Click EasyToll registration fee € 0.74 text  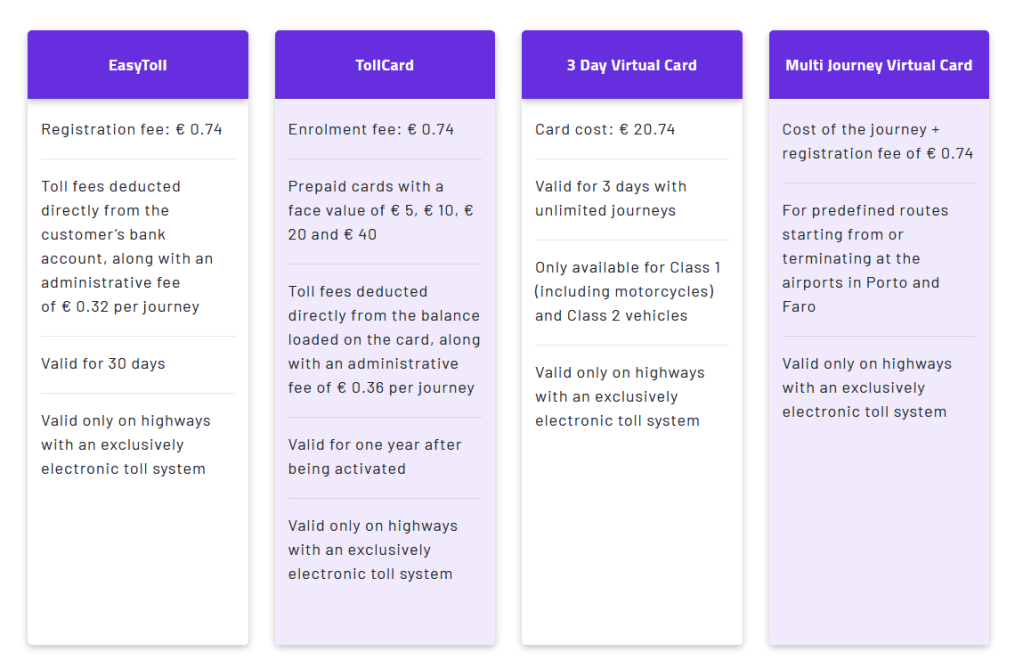[132, 129]
